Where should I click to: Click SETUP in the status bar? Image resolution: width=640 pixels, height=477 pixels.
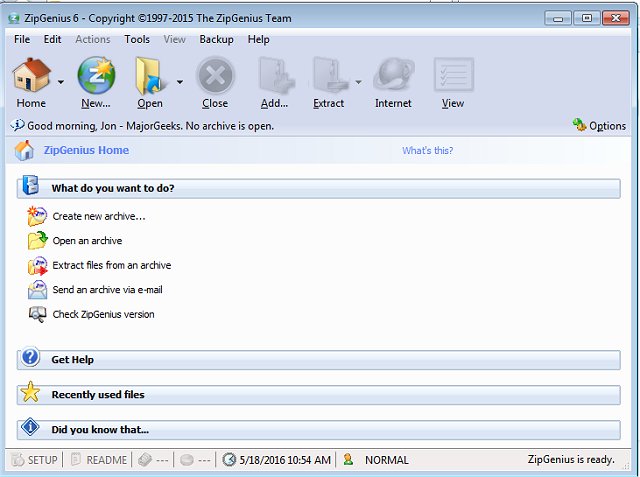pos(35,460)
